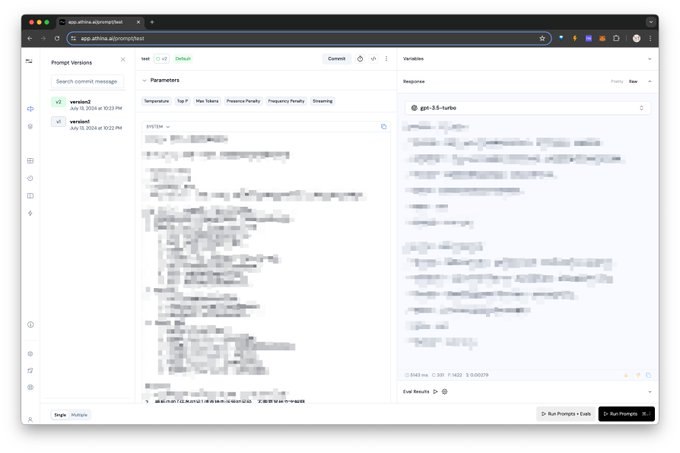Select Raw response view
680x453 pixels.
pos(633,81)
